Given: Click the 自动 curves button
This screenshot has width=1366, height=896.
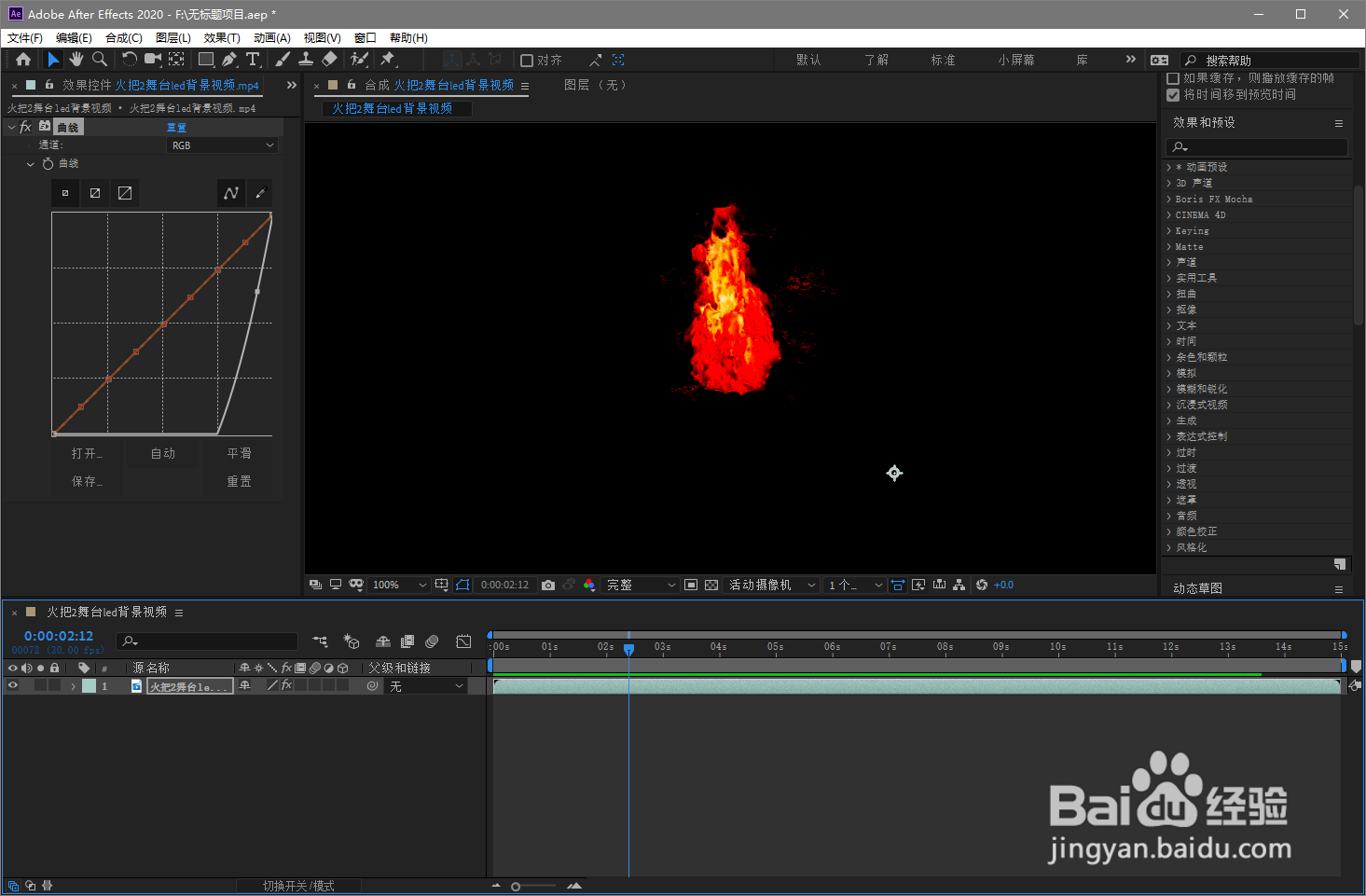Looking at the screenshot, I should (163, 453).
